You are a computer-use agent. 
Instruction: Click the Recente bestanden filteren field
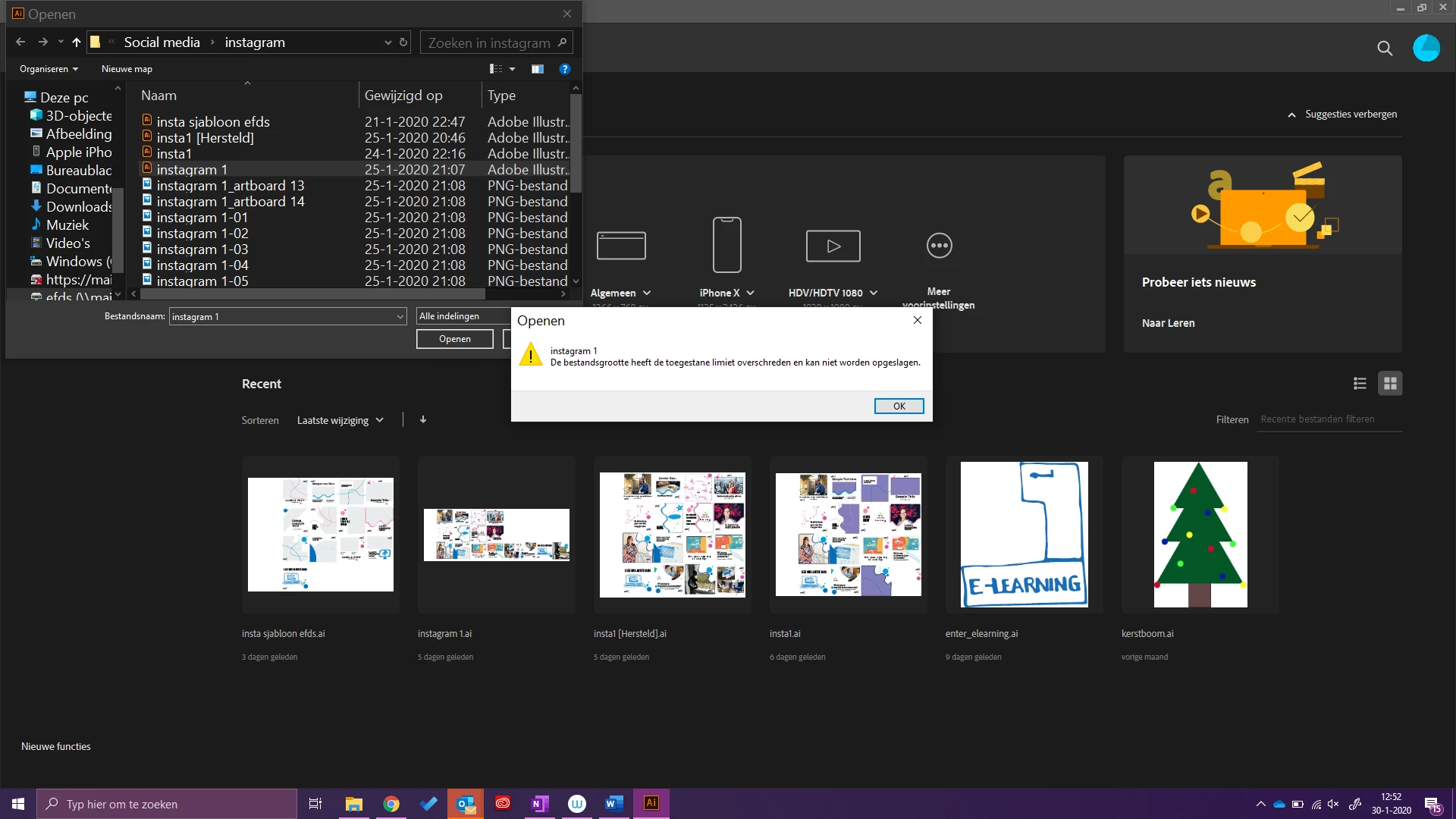point(1327,419)
